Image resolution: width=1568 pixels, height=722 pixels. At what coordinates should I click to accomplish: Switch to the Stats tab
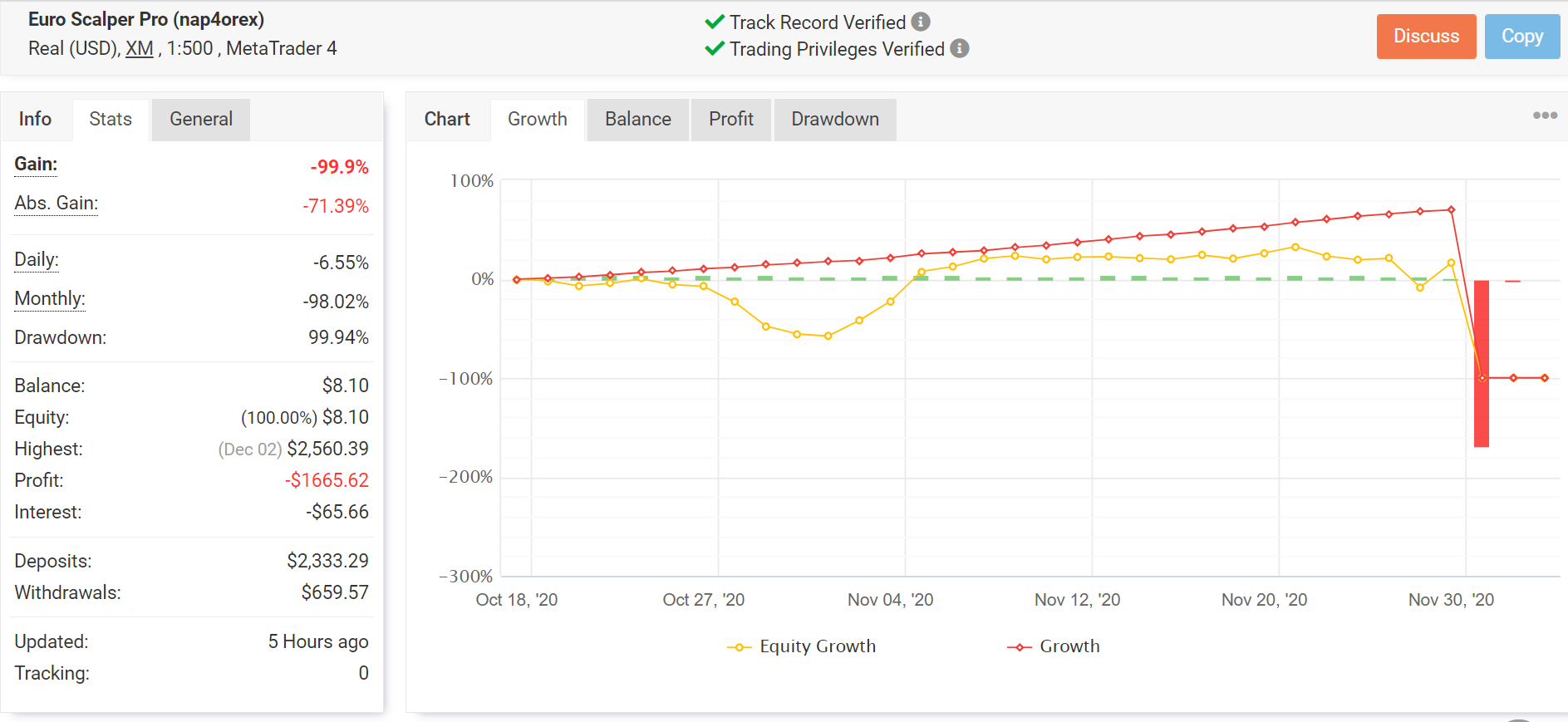(111, 119)
